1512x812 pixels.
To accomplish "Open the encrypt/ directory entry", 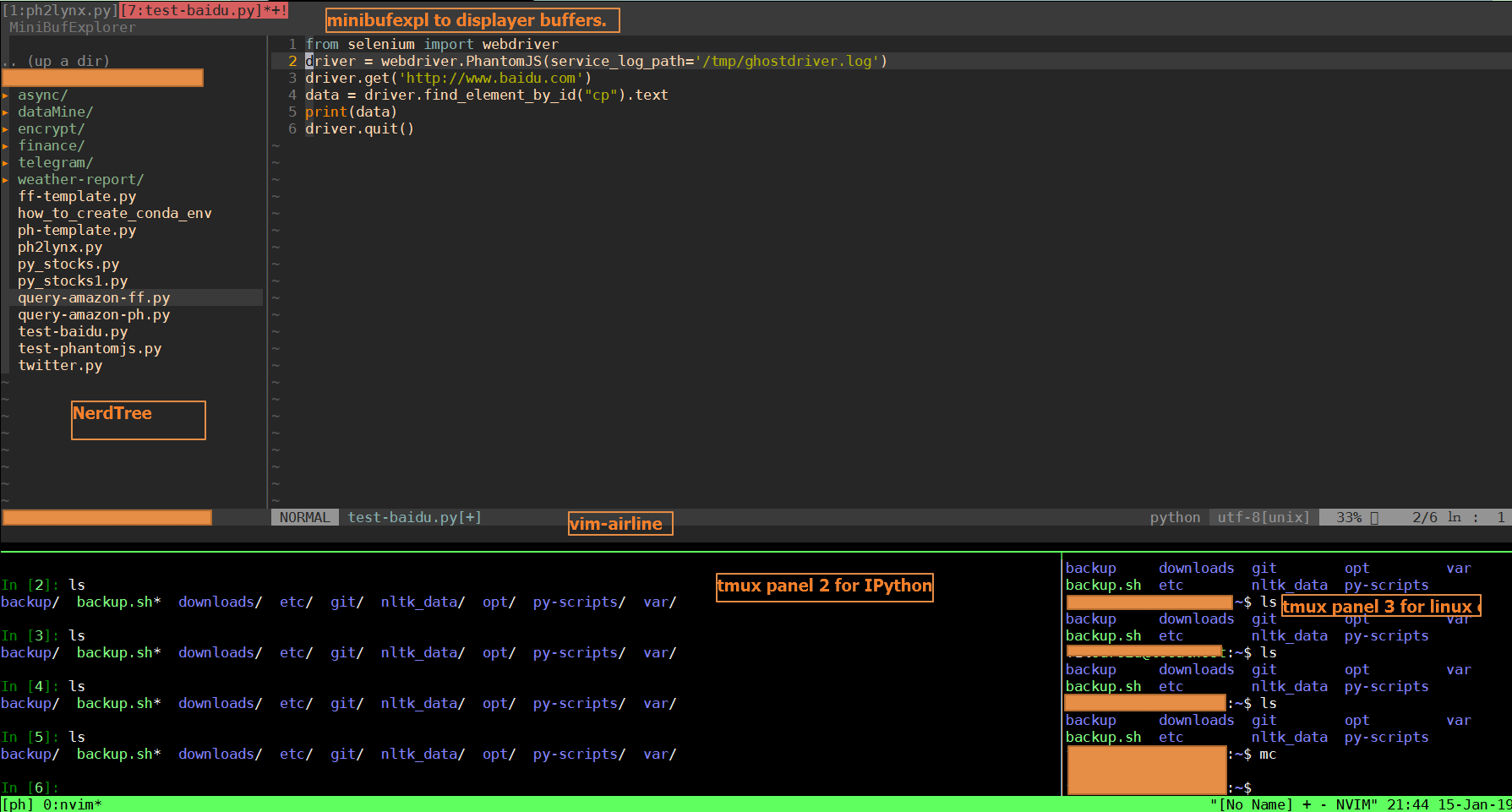I will (x=52, y=129).
